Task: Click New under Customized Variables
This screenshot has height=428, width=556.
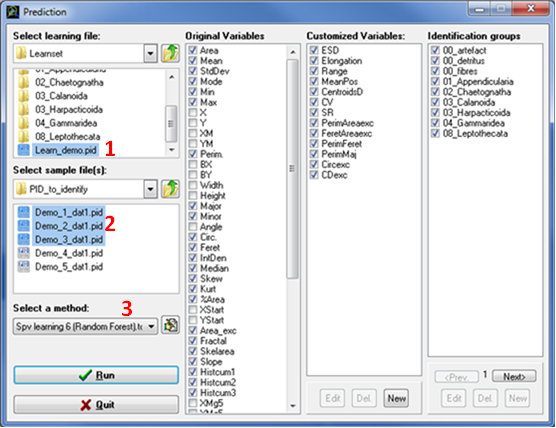Action: pyautogui.click(x=396, y=398)
